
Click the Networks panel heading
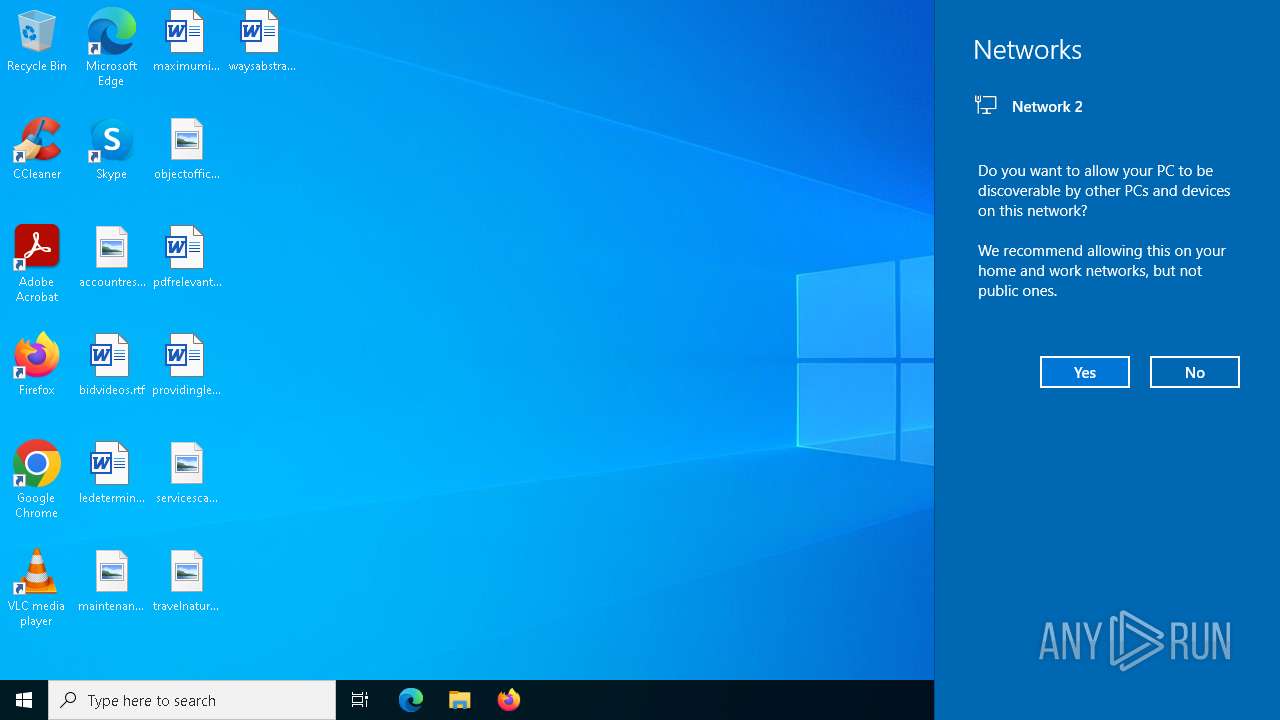tap(1027, 50)
